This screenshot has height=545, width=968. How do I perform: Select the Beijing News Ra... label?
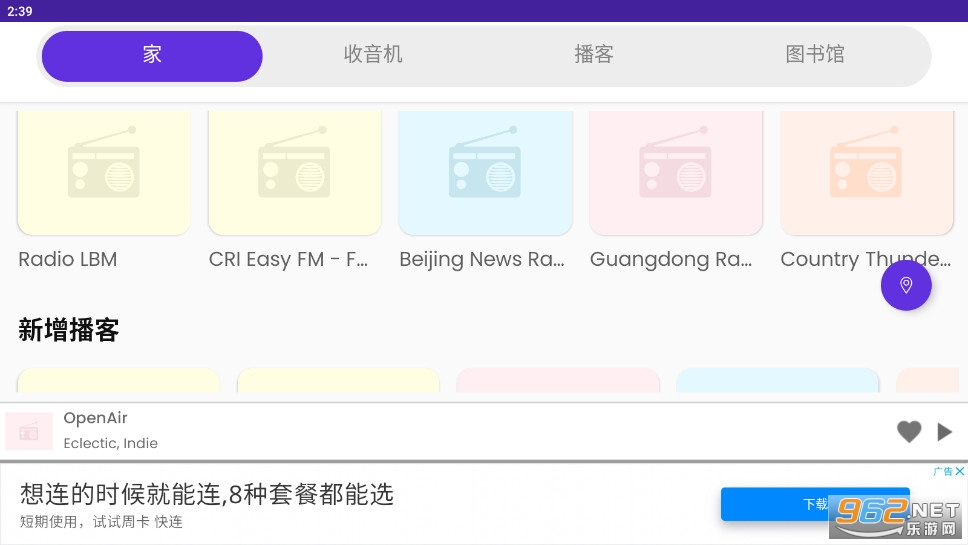tap(482, 260)
